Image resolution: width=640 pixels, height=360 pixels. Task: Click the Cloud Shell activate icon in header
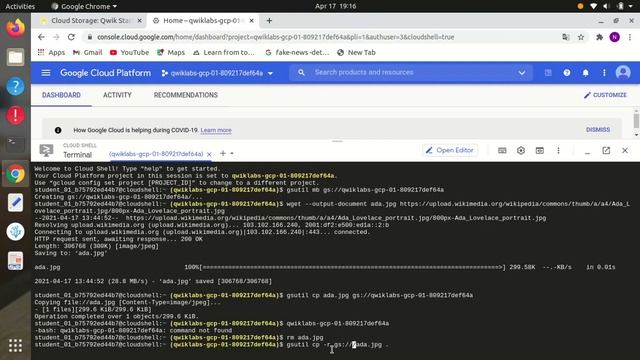(548, 73)
